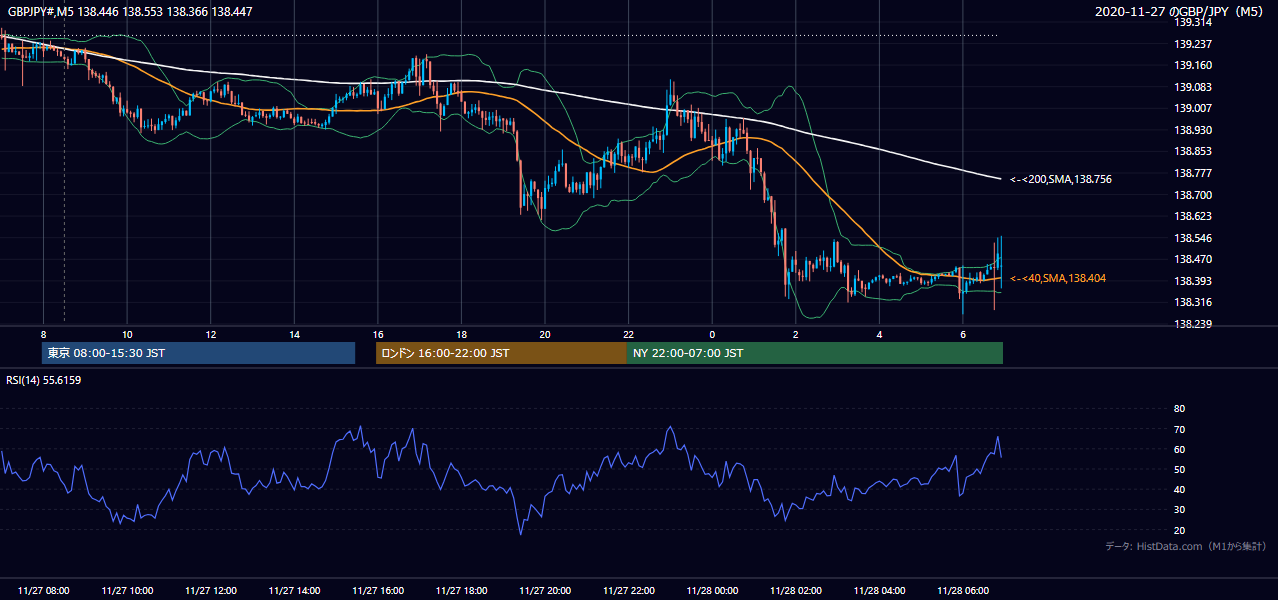Click the chart title 2020-11-27 GBP/JPY (M5)
Image resolution: width=1278 pixels, height=600 pixels.
point(1180,12)
